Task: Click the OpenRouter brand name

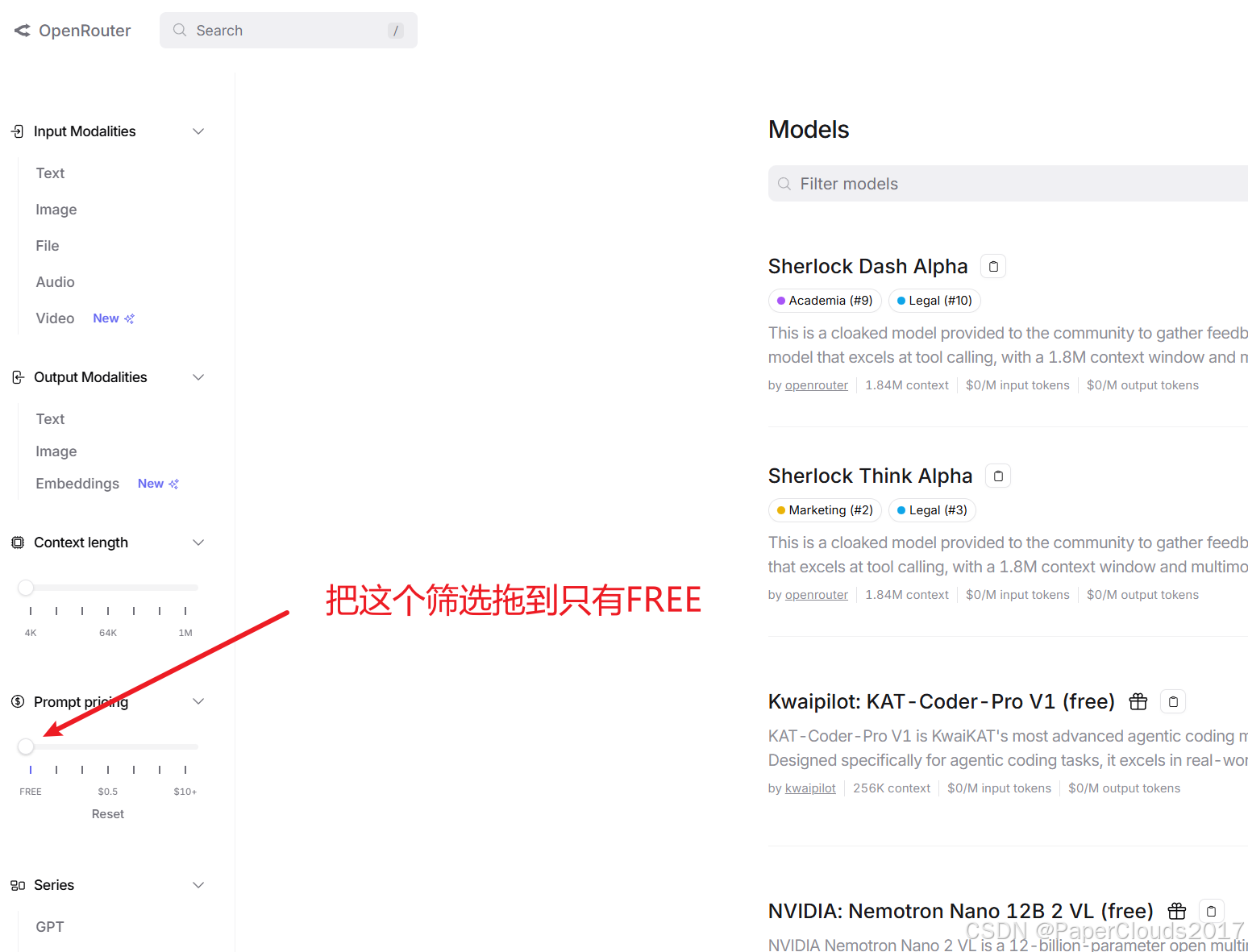Action: pos(85,31)
